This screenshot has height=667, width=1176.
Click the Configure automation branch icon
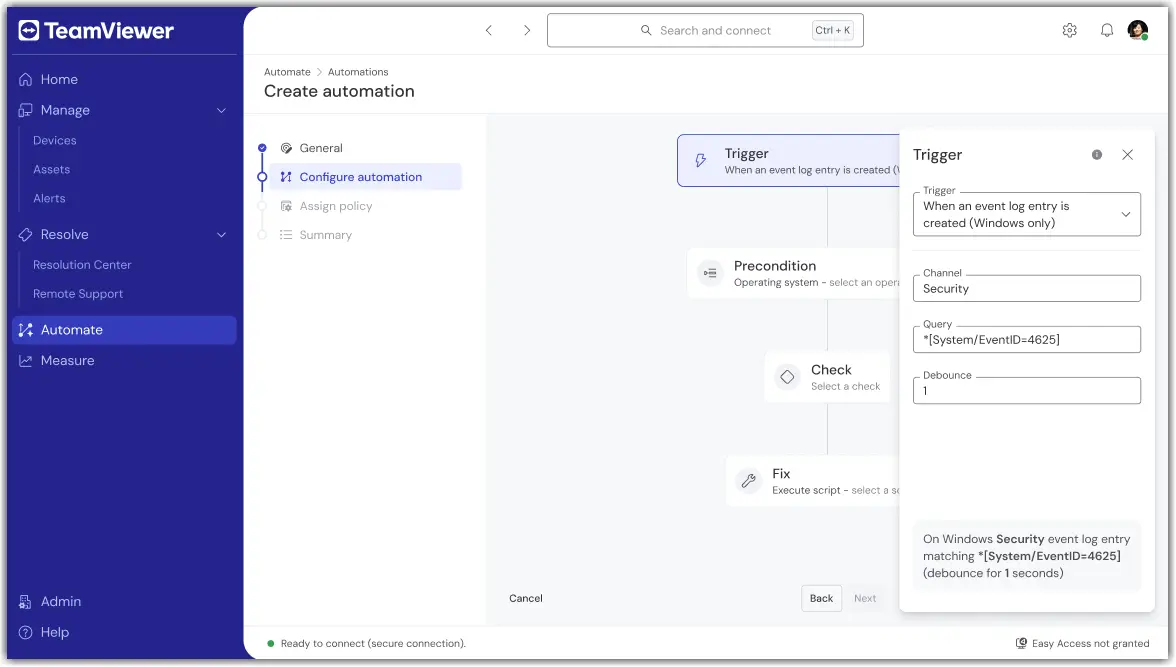point(286,177)
